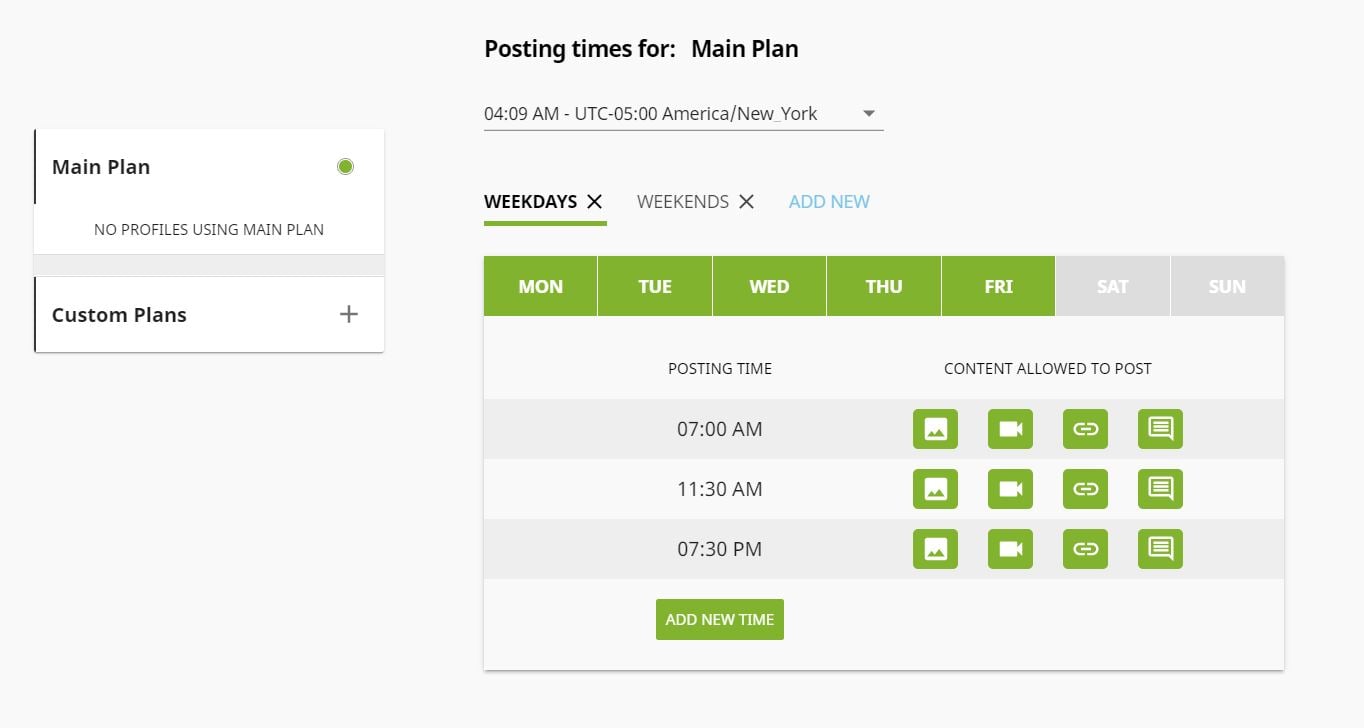Screen dimensions: 1364x728
Task: Switch to the WEEKENDS tab
Action: coord(683,201)
